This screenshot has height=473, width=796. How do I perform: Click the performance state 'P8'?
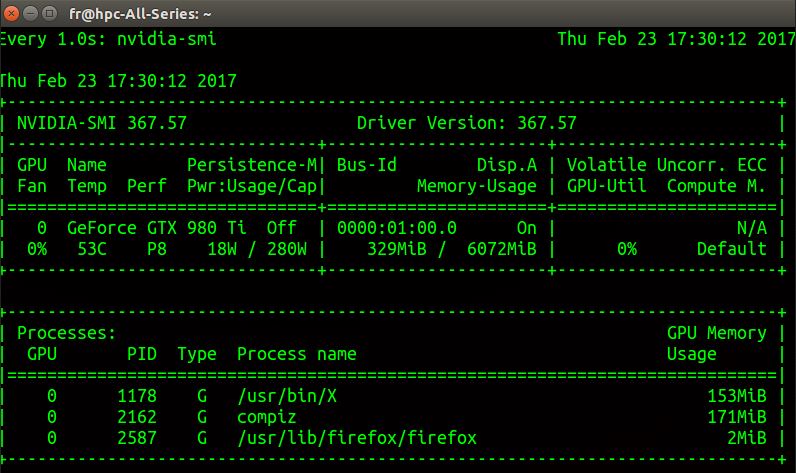[x=157, y=249]
